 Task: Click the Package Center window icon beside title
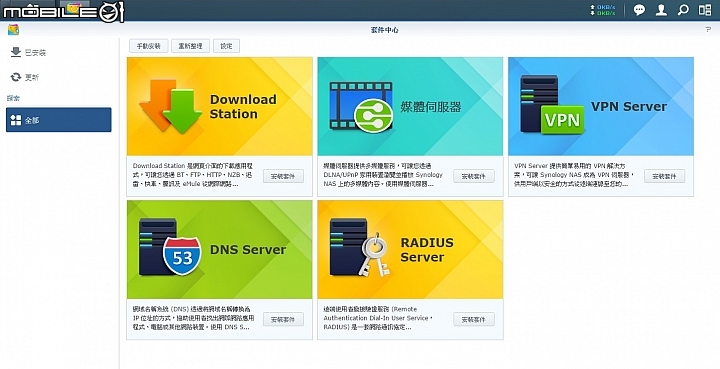13,30
